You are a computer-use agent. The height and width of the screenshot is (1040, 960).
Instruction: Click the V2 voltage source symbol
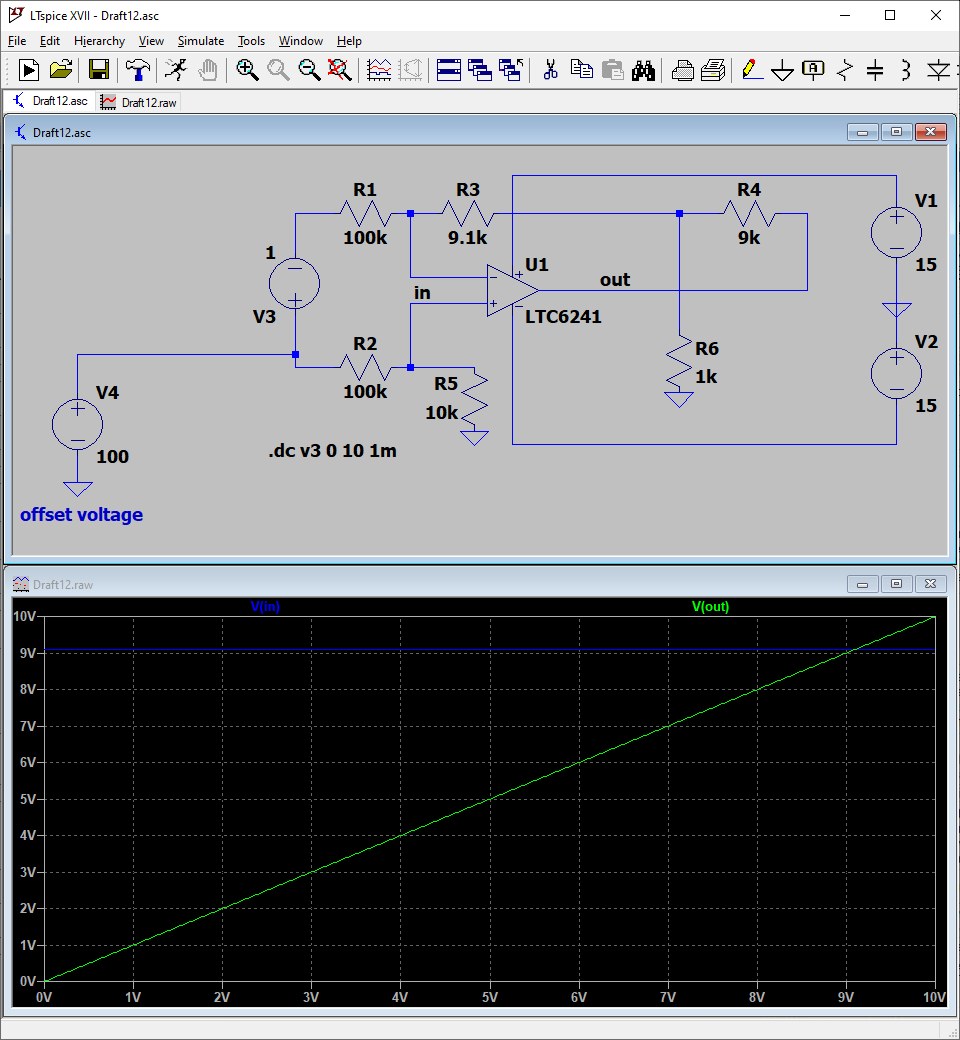(896, 373)
